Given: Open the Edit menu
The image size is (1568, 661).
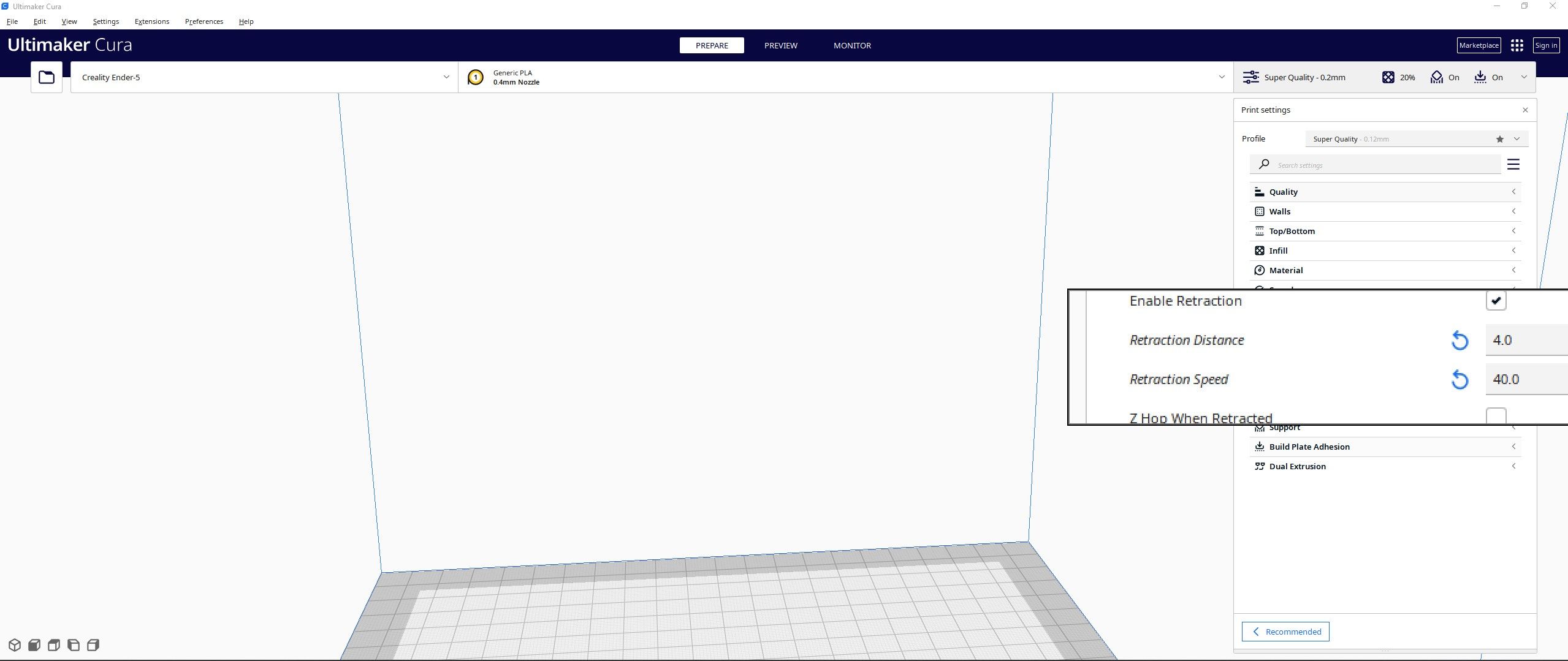Looking at the screenshot, I should [40, 21].
